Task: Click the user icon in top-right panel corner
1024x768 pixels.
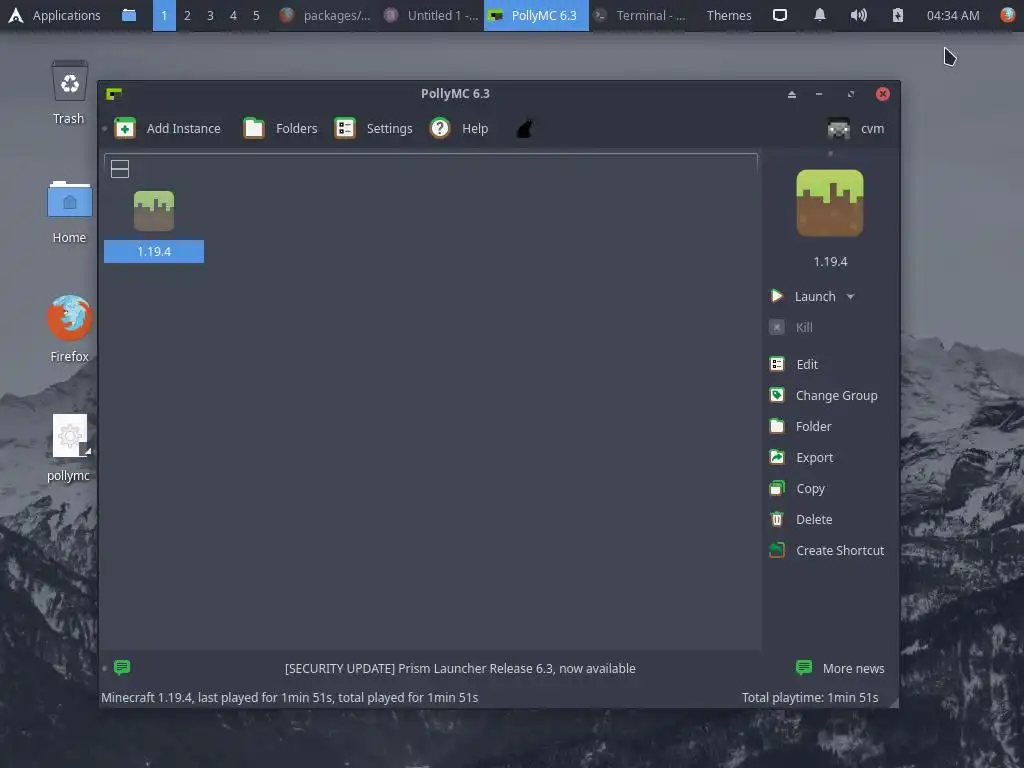Action: (x=1008, y=15)
